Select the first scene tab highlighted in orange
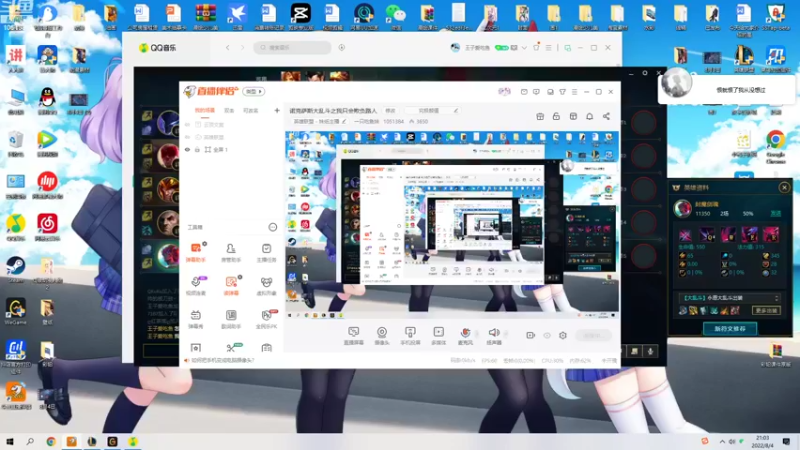The width and height of the screenshot is (800, 450). [x=205, y=110]
